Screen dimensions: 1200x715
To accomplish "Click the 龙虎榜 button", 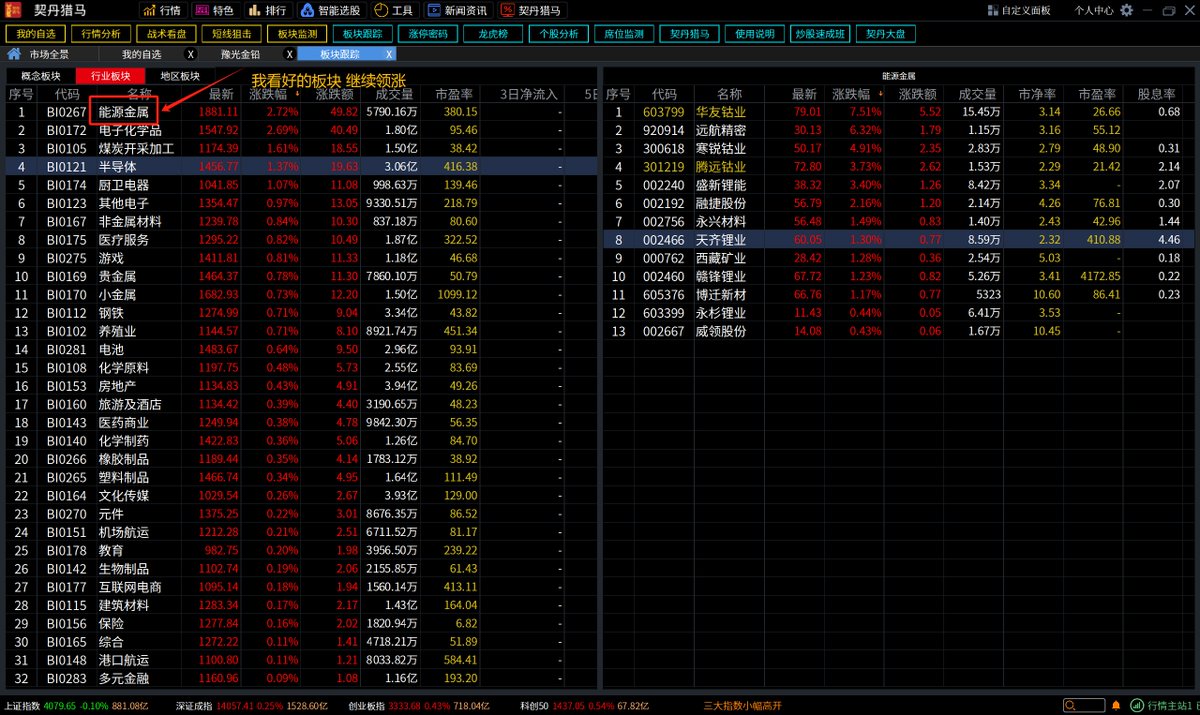I will pos(493,33).
